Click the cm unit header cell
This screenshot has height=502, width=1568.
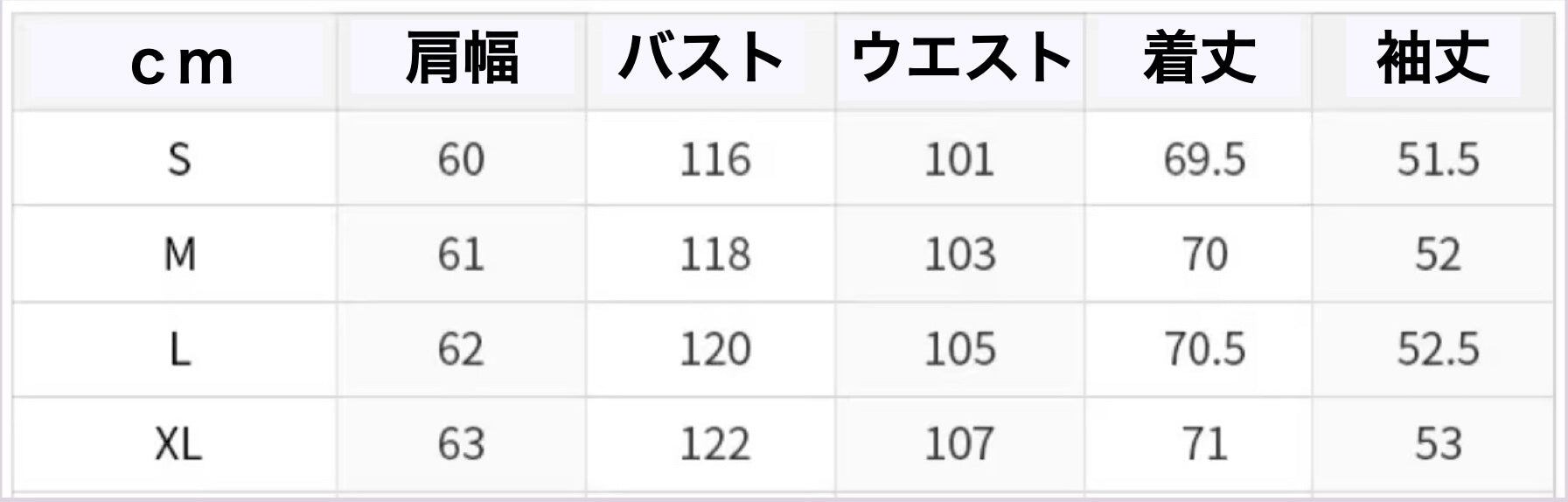click(x=182, y=63)
